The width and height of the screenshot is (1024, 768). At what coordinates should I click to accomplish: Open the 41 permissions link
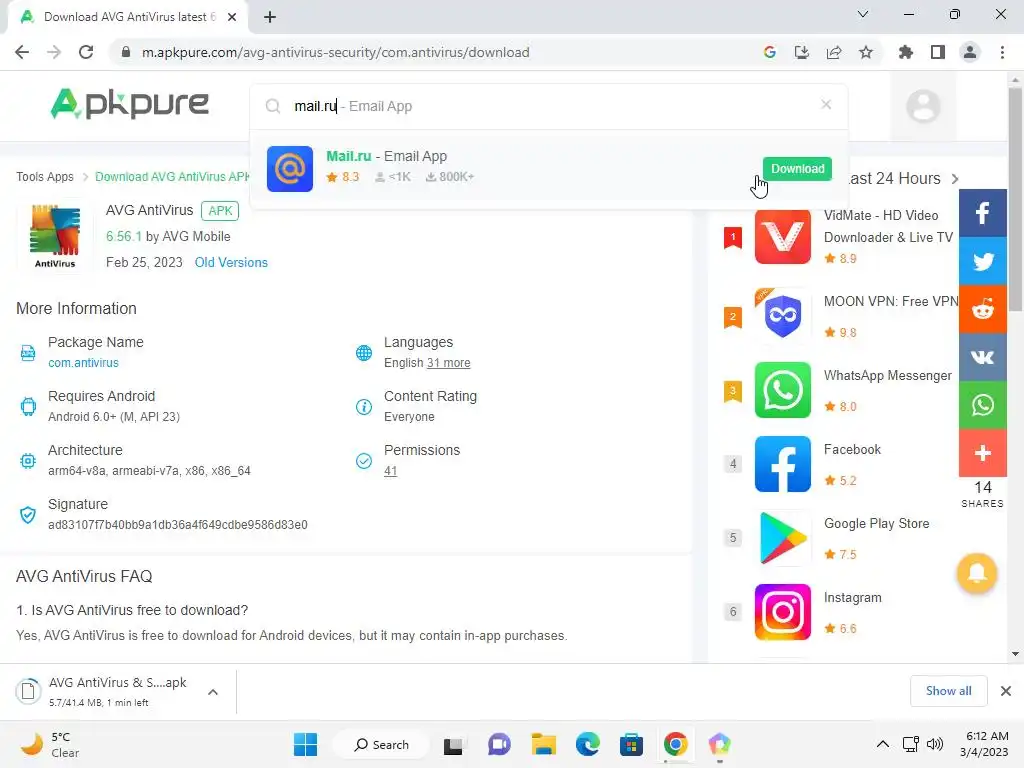click(391, 471)
